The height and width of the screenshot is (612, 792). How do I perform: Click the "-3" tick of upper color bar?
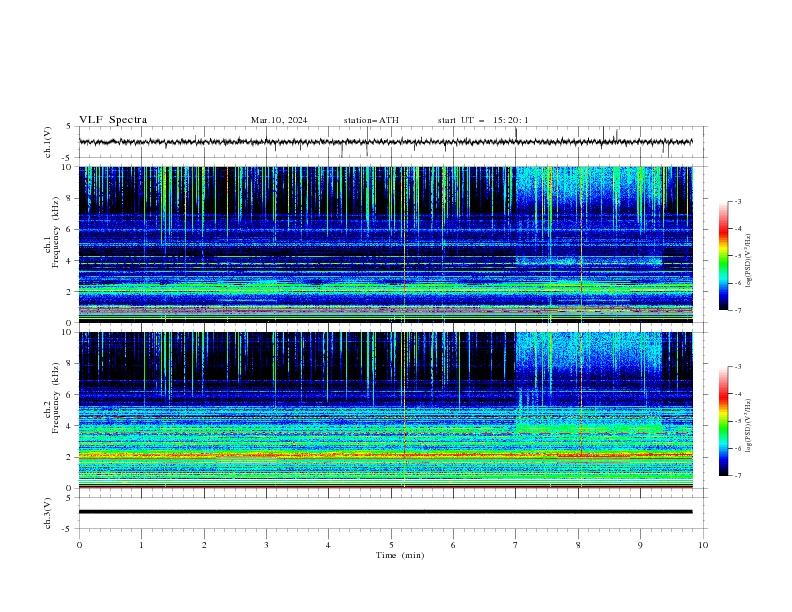pos(737,201)
